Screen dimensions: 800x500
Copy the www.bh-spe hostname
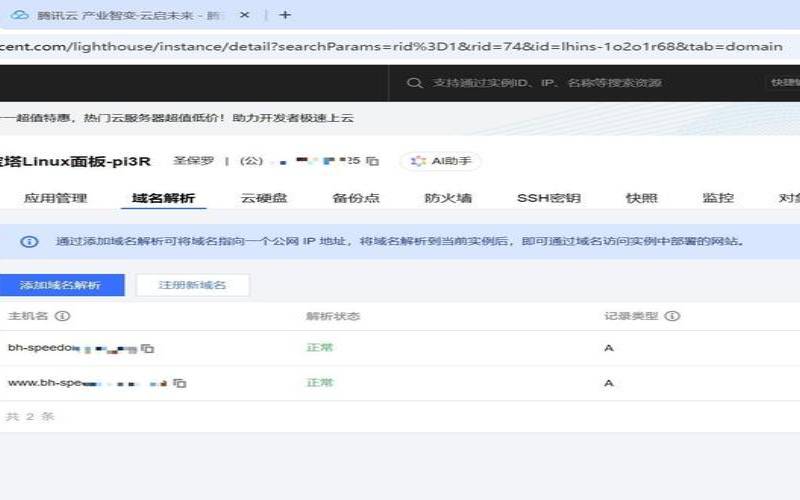[179, 383]
